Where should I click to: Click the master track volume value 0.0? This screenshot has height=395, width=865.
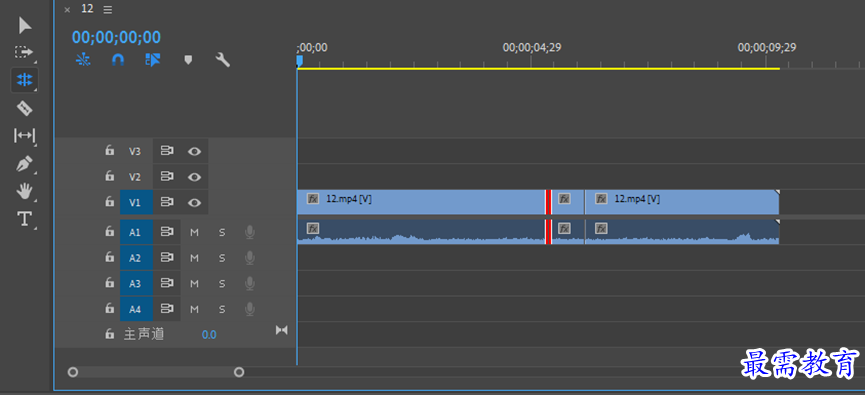(x=209, y=334)
